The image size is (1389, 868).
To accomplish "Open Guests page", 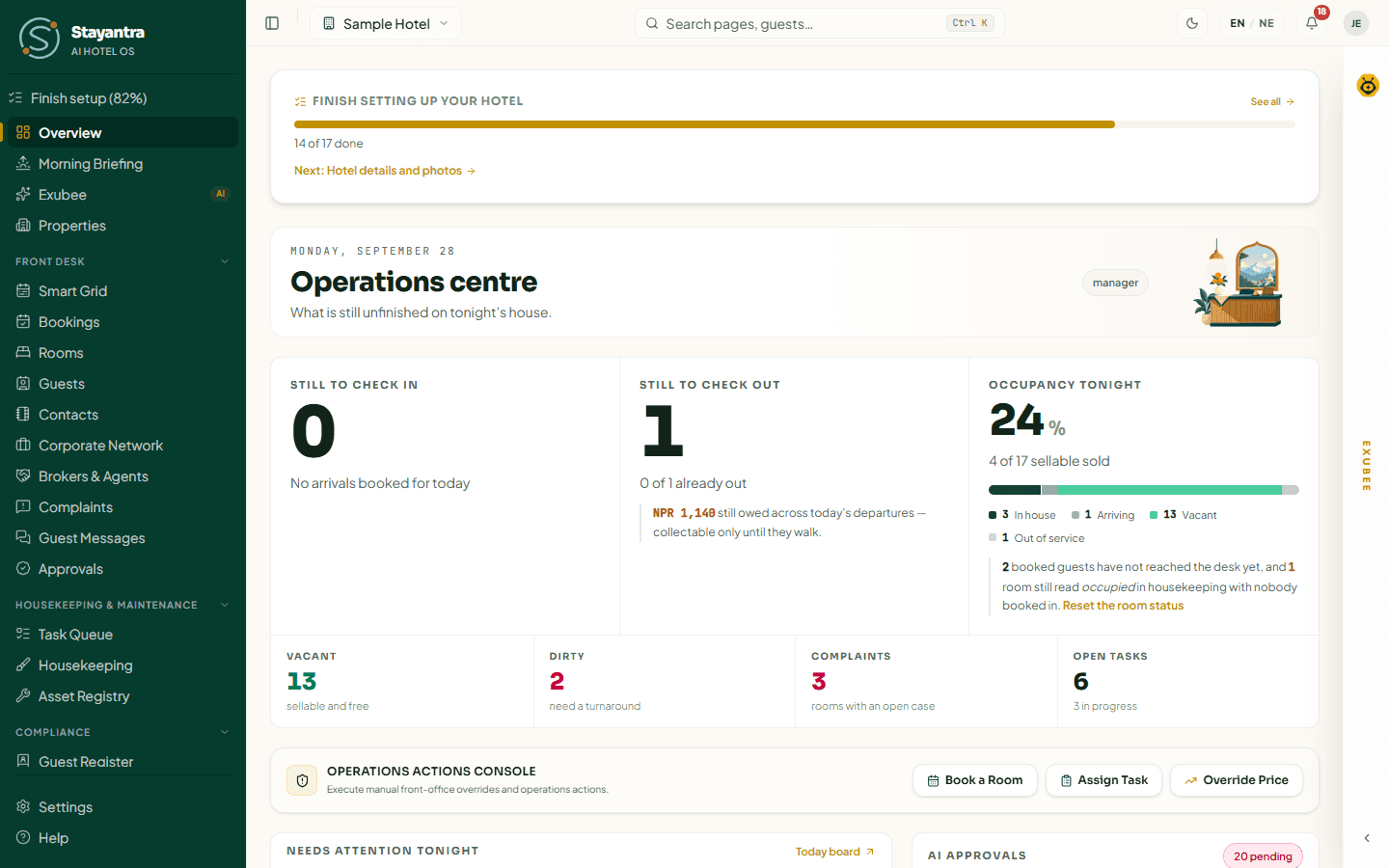I will [x=123, y=384].
